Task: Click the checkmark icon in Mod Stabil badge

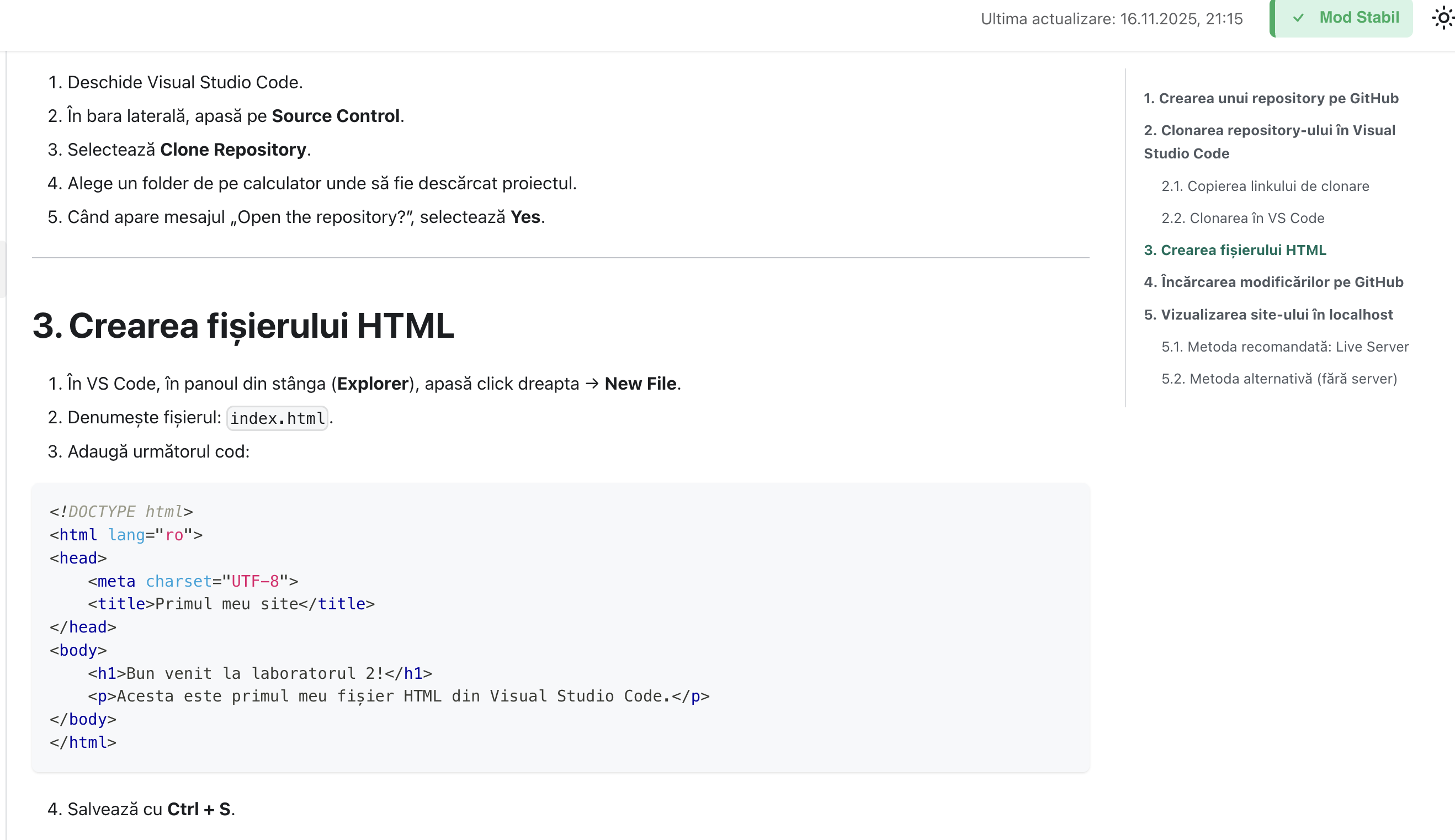Action: [1298, 18]
